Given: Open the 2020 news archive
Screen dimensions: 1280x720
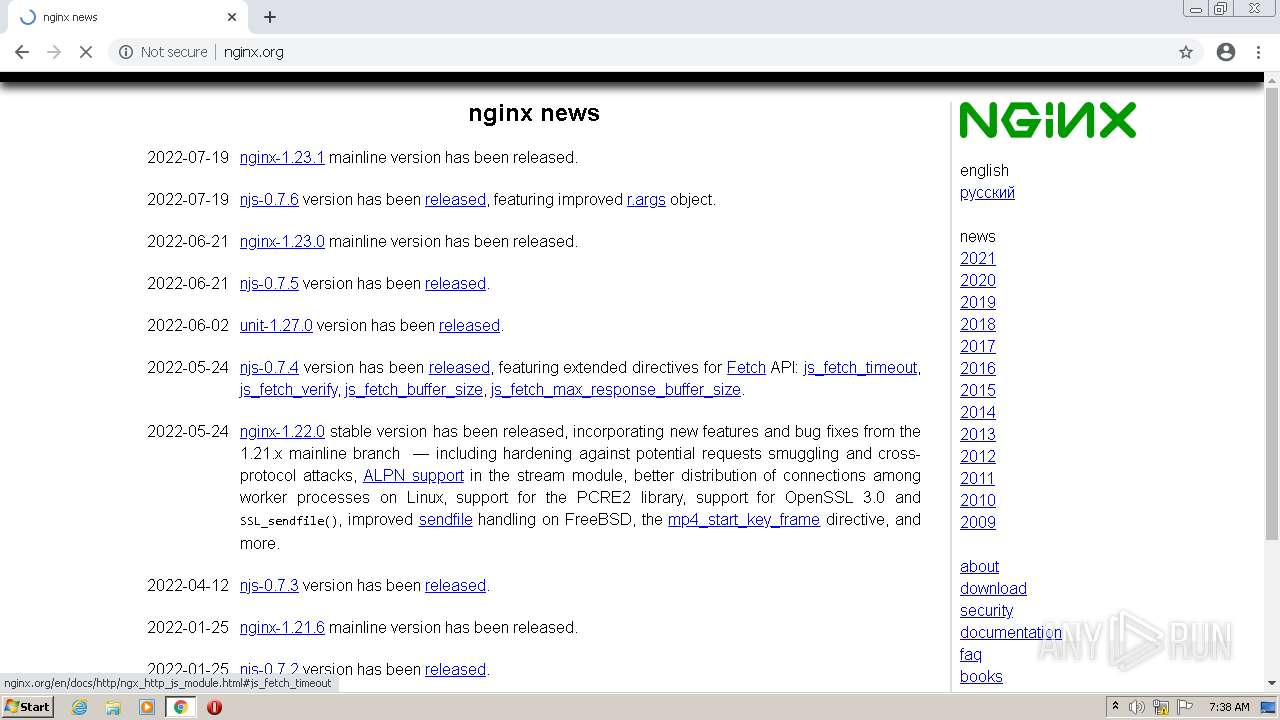Looking at the screenshot, I should 978,280.
